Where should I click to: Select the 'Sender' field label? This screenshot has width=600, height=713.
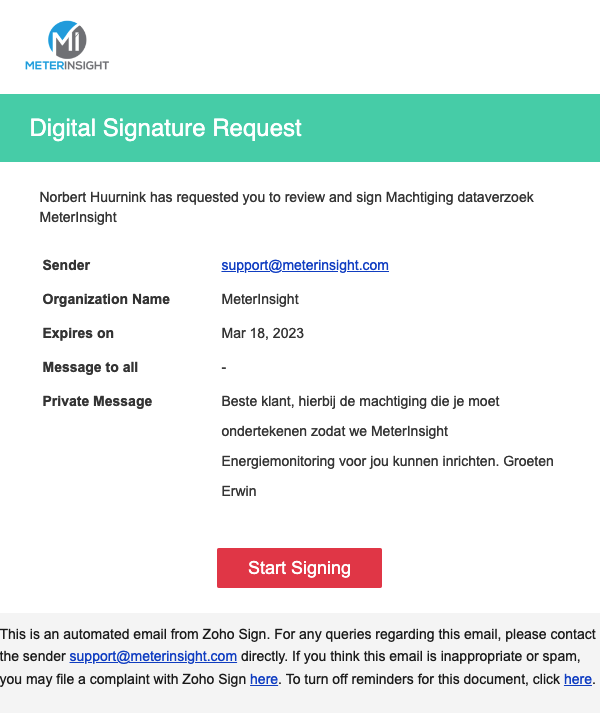click(x=66, y=265)
